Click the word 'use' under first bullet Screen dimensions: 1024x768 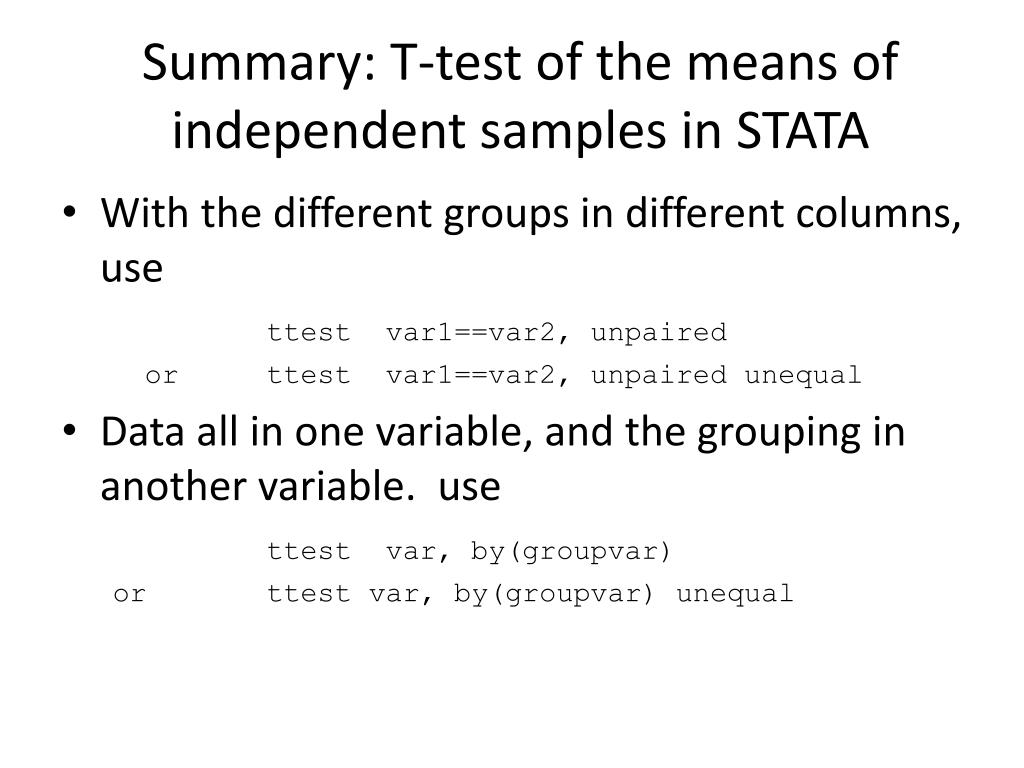click(x=132, y=268)
